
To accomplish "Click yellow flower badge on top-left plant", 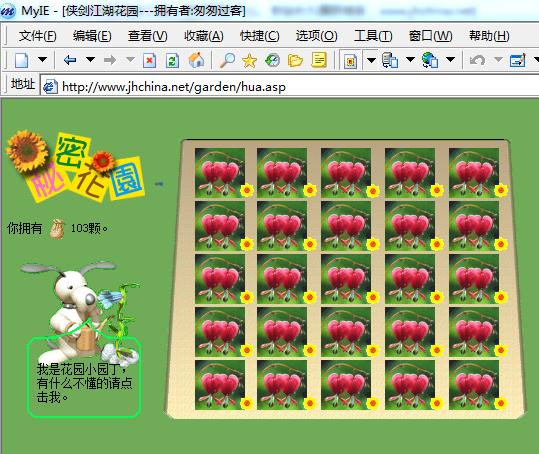I will [x=247, y=190].
